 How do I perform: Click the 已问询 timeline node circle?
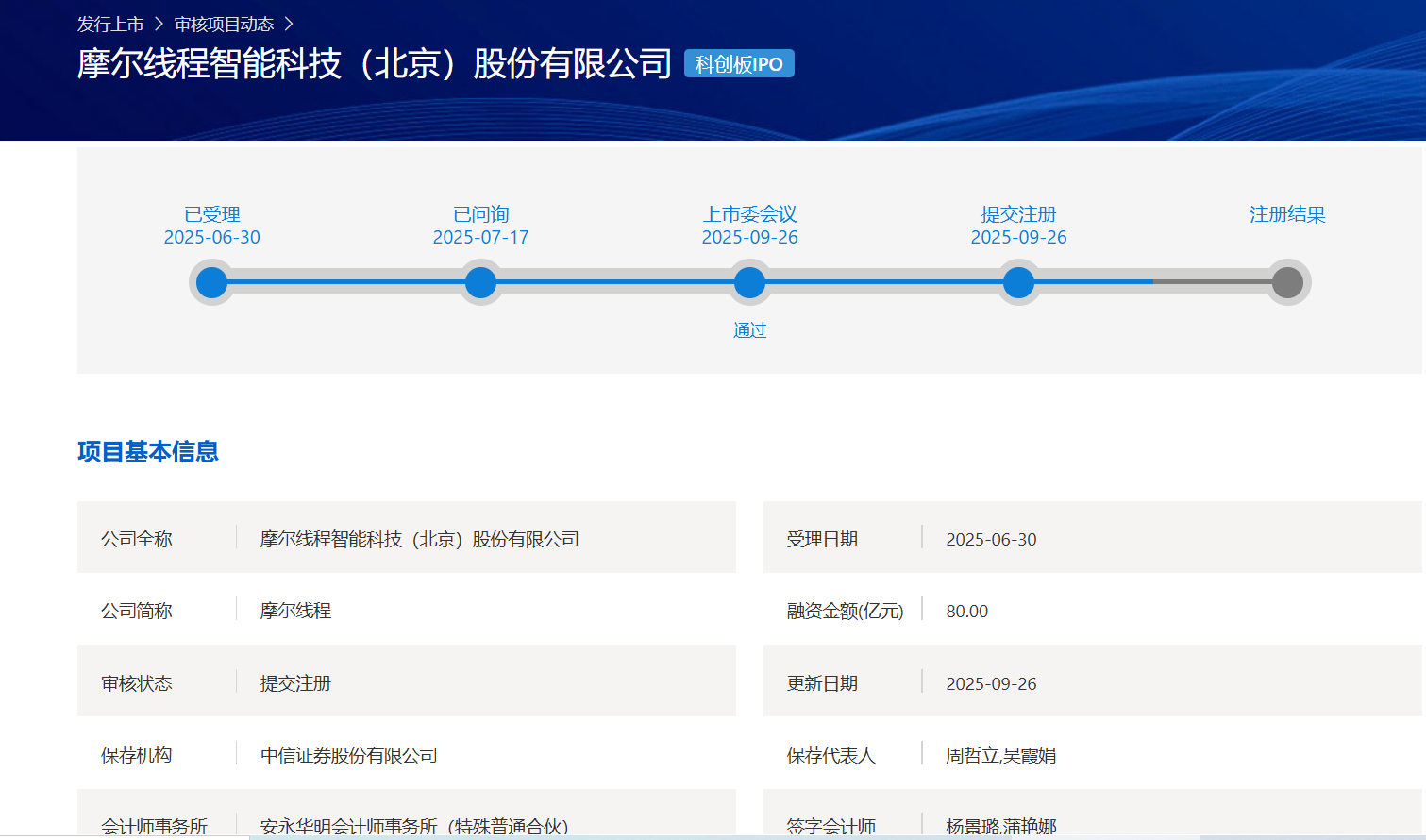point(481,282)
